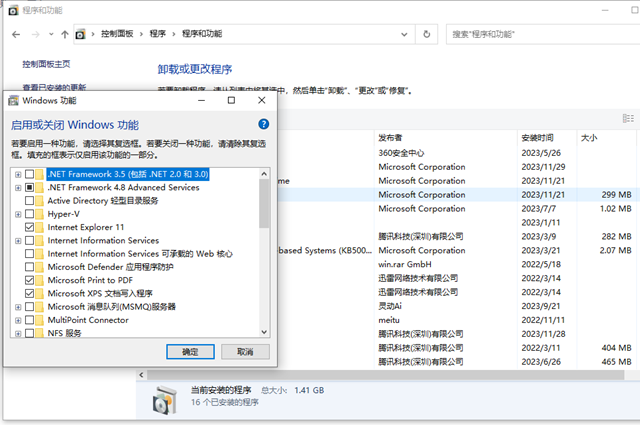This screenshot has height=425, width=640.
Task: Click the folder icon beside Internet Explorer 11
Action: tap(40, 227)
